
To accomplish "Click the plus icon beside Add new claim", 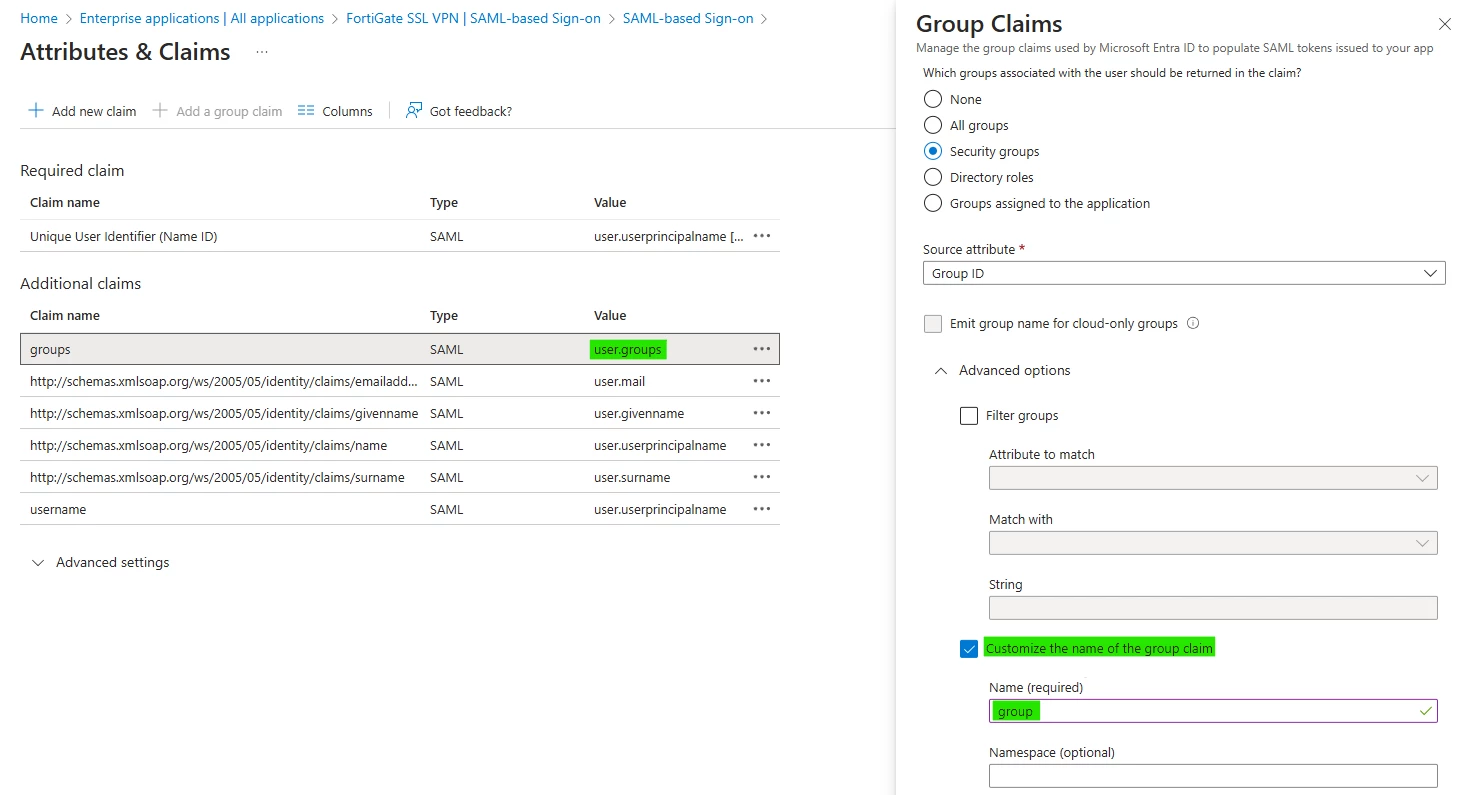I will point(36,111).
